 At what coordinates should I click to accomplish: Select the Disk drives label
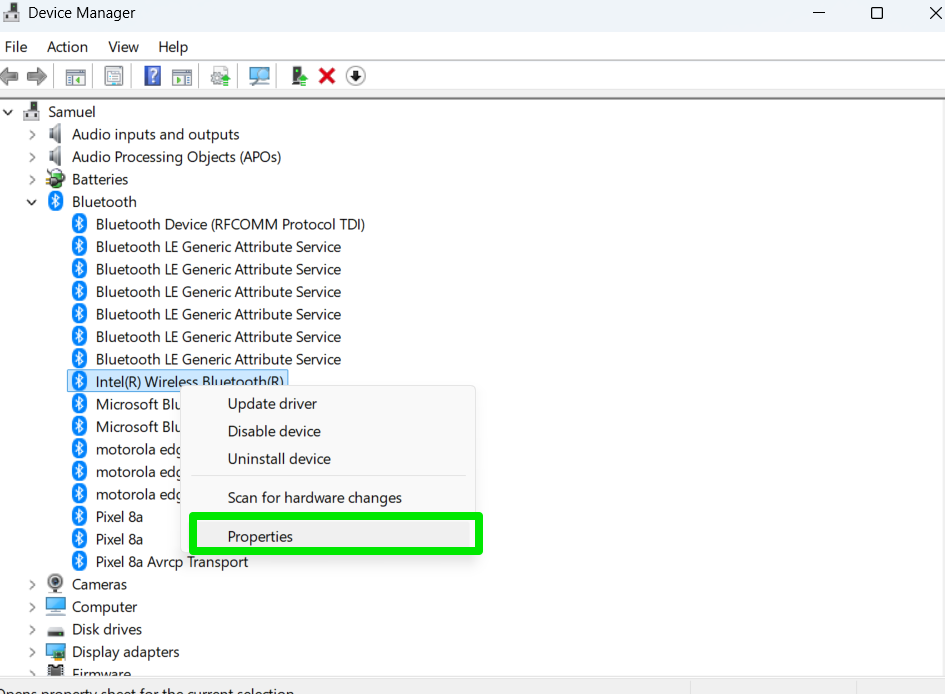click(107, 630)
